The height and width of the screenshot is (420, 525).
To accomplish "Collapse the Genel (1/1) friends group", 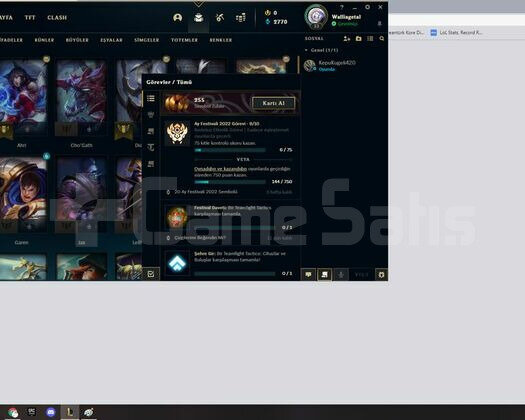I will pyautogui.click(x=306, y=50).
